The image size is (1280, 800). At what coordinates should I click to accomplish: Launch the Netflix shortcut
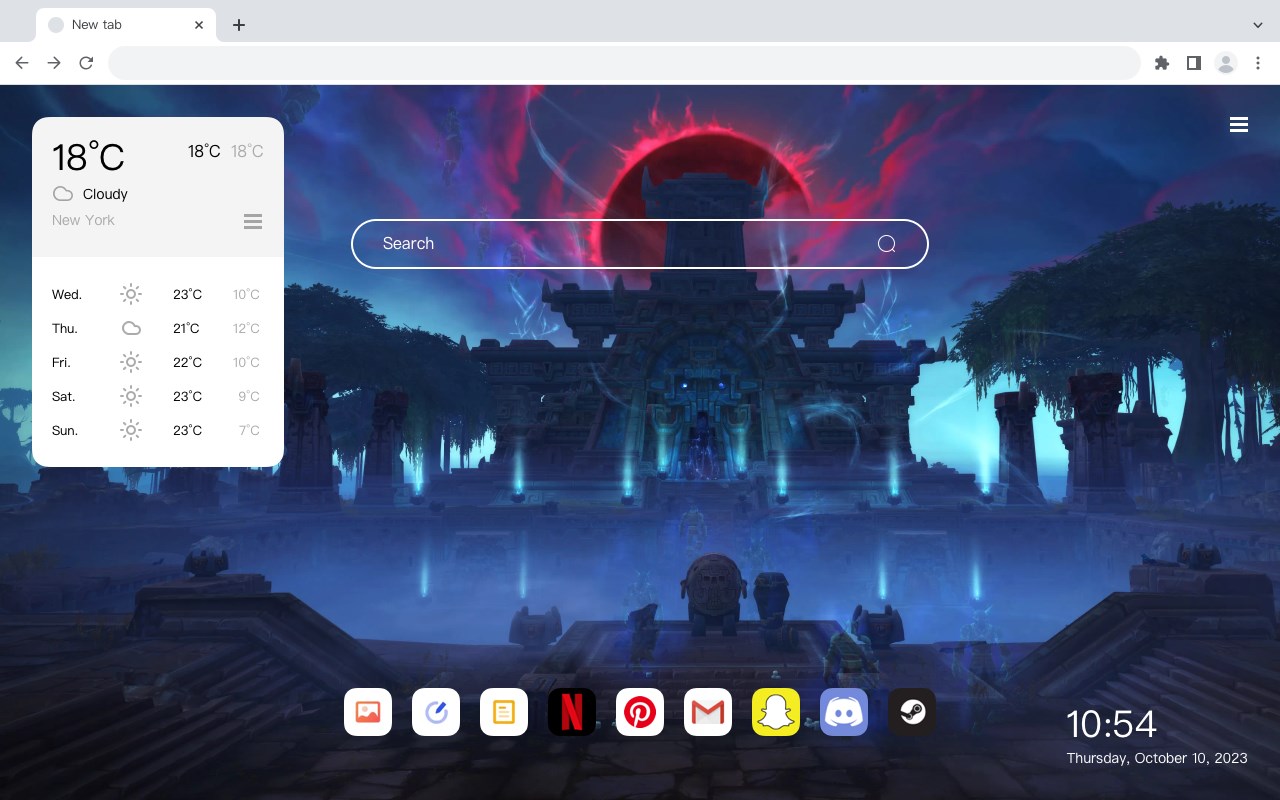pyautogui.click(x=572, y=712)
